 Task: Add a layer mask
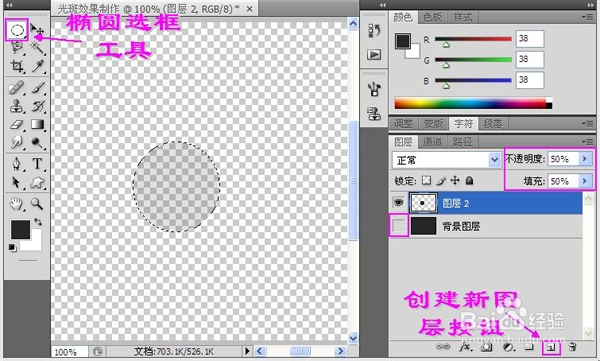(486, 347)
